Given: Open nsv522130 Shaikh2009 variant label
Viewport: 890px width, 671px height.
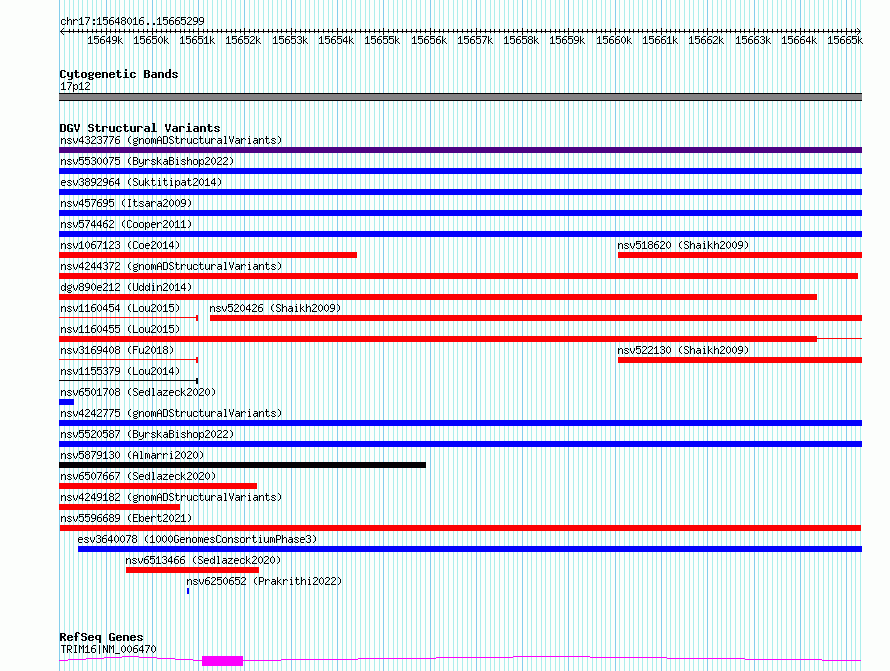Looking at the screenshot, I should click(x=683, y=350).
